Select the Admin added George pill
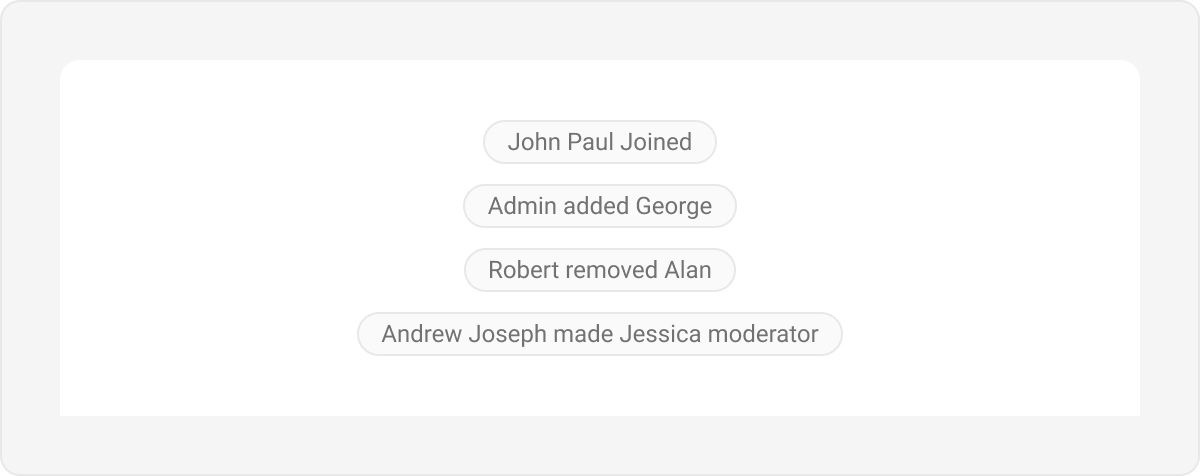 (600, 206)
